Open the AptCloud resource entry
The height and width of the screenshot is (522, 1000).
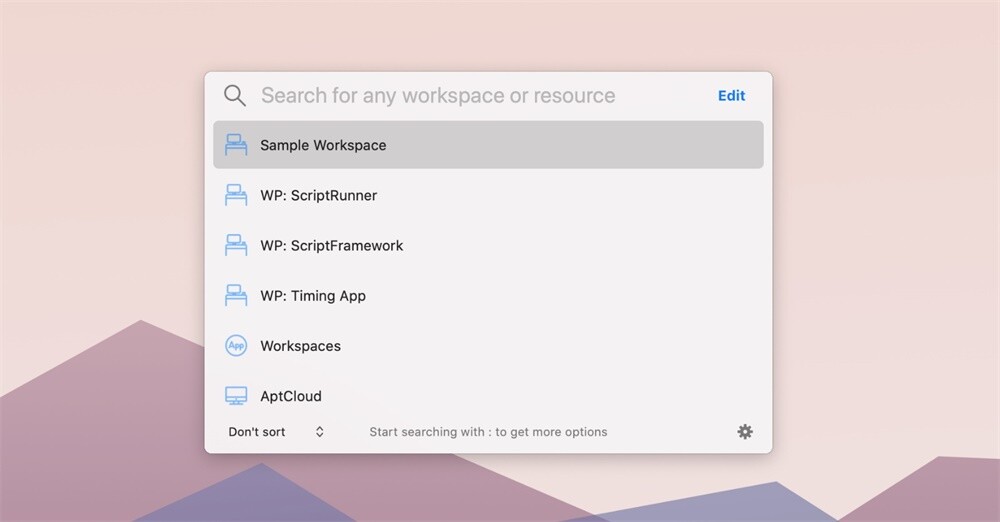tap(488, 396)
